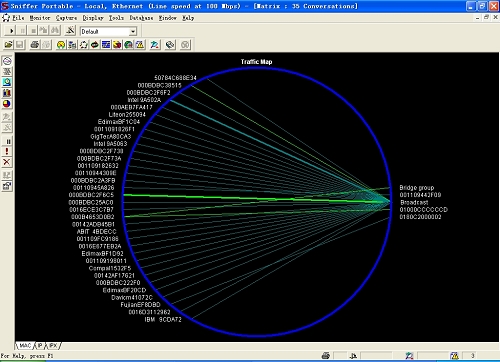This screenshot has width=500, height=362.
Task: Start capture with the play button
Action: pos(11,31)
